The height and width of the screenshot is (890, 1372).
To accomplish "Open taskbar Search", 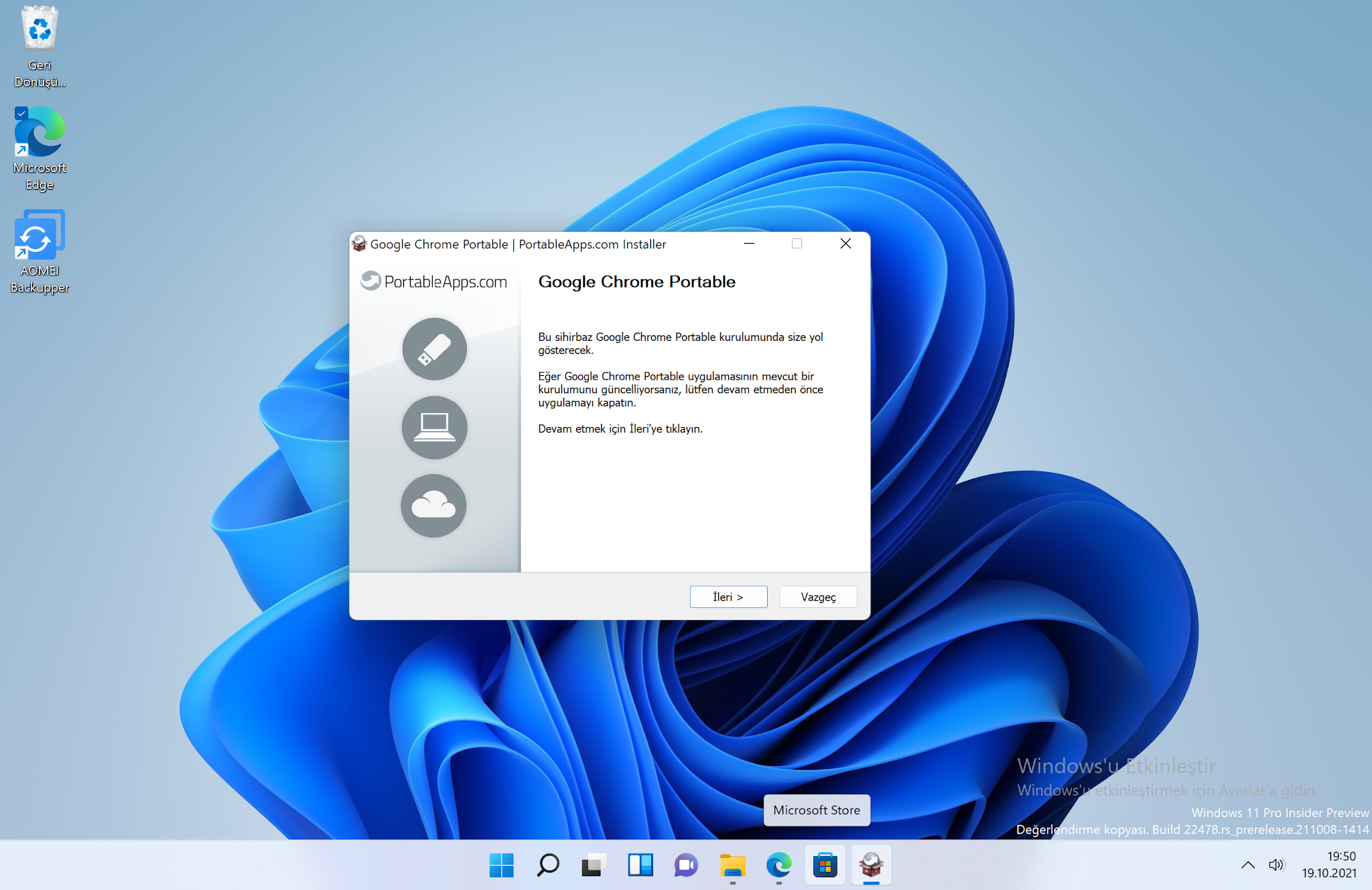I will point(548,865).
